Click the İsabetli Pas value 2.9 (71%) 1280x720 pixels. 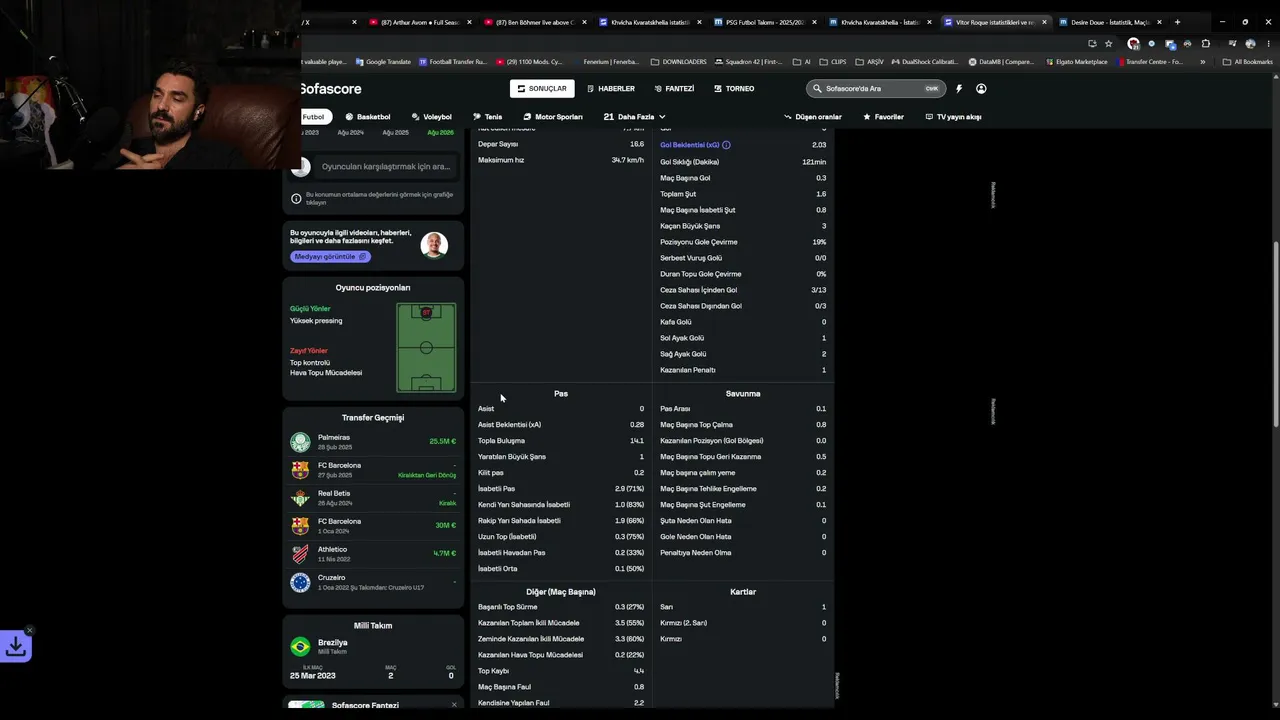click(629, 489)
